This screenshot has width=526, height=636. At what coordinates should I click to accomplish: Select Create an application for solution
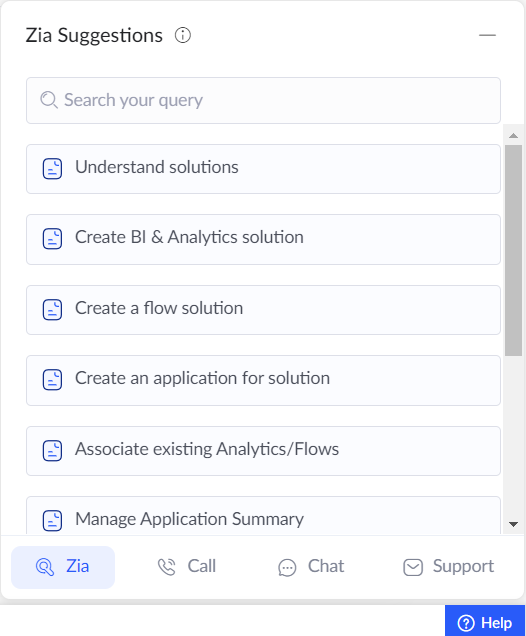263,380
